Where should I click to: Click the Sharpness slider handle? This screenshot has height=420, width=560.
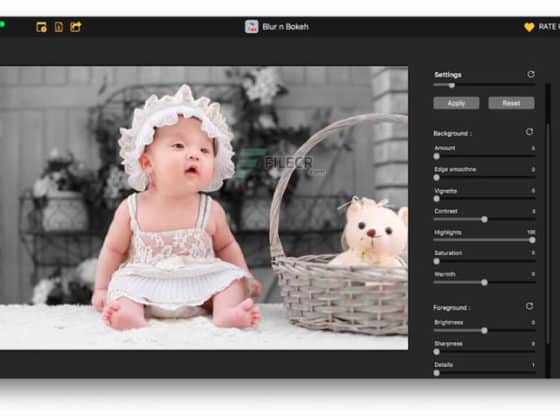point(436,352)
